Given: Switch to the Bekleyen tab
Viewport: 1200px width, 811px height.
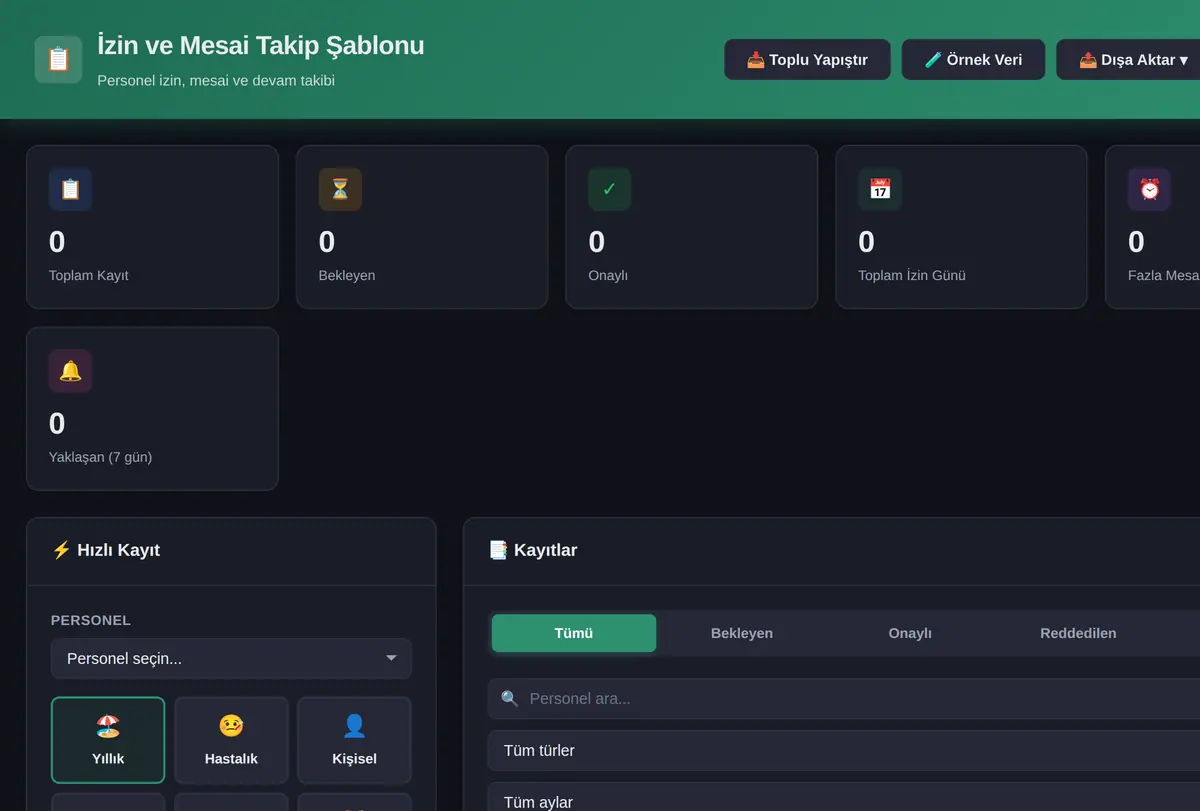Looking at the screenshot, I should [742, 633].
